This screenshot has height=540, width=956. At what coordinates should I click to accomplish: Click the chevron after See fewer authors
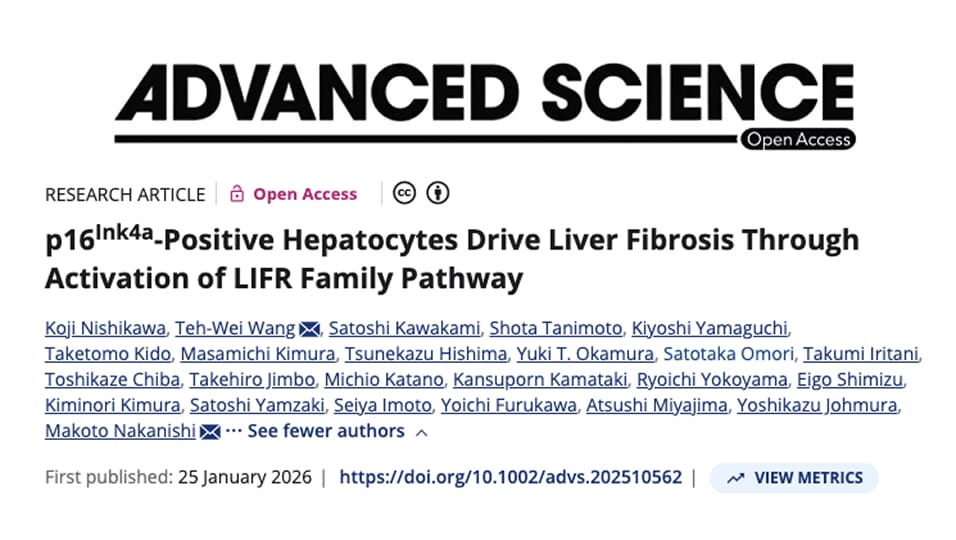coord(421,432)
